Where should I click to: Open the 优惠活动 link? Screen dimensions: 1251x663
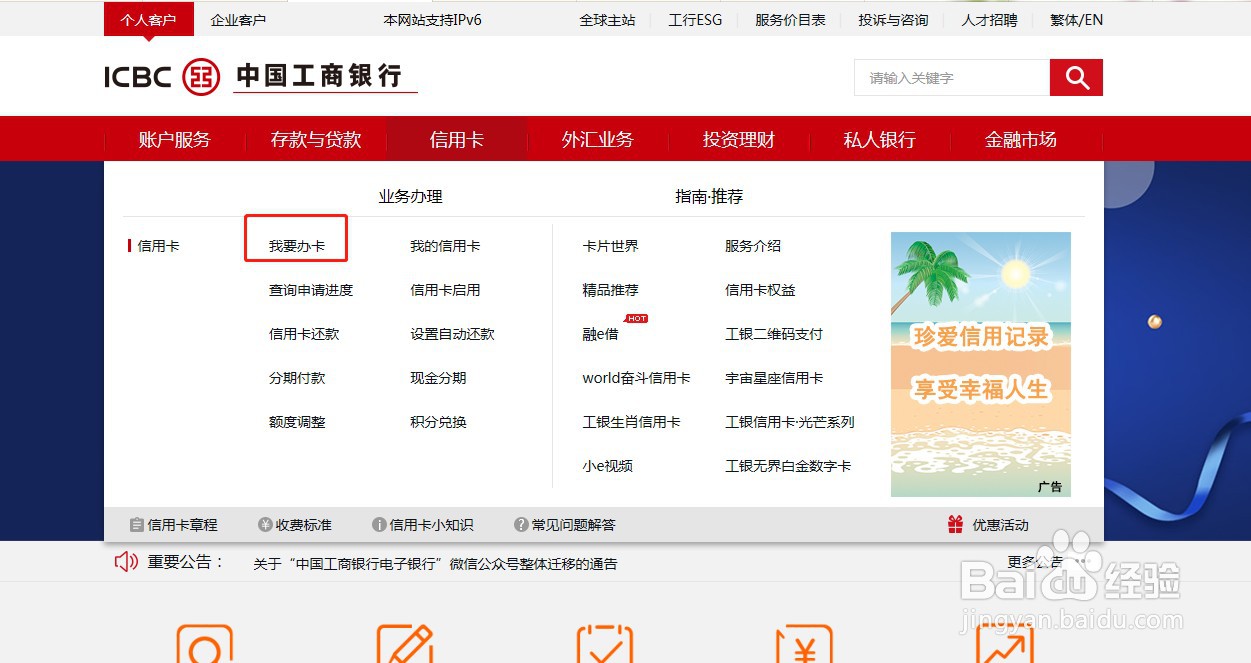click(1000, 524)
